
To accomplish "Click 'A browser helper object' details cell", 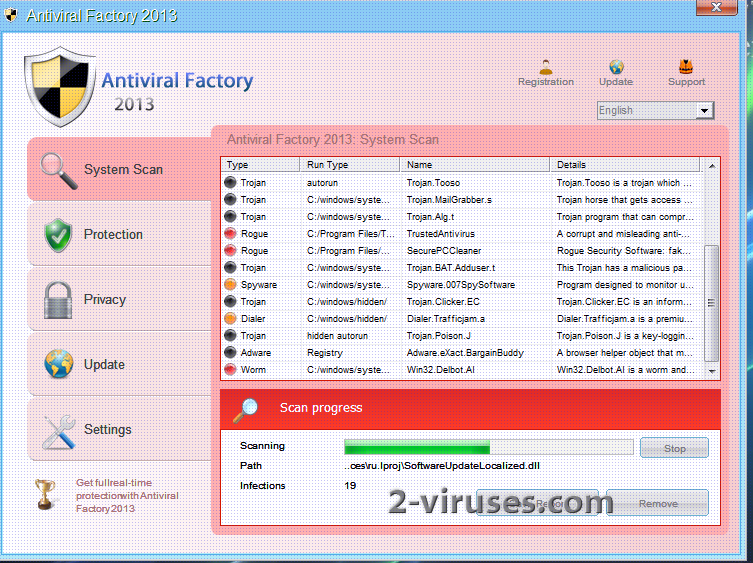I will [x=624, y=353].
